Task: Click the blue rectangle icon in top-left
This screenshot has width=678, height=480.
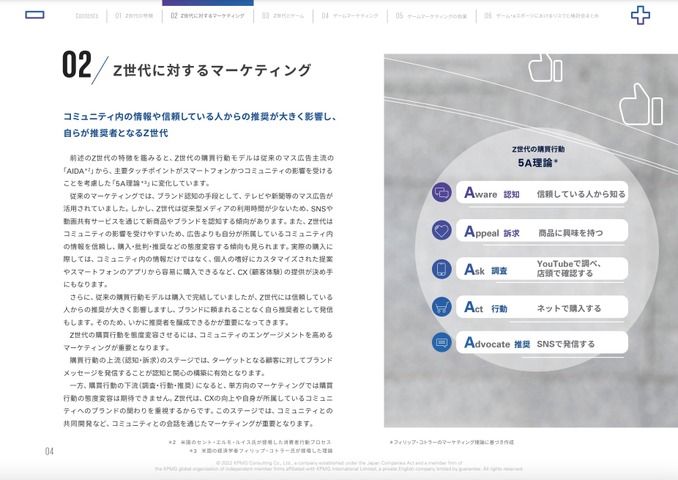Action: click(x=34, y=15)
